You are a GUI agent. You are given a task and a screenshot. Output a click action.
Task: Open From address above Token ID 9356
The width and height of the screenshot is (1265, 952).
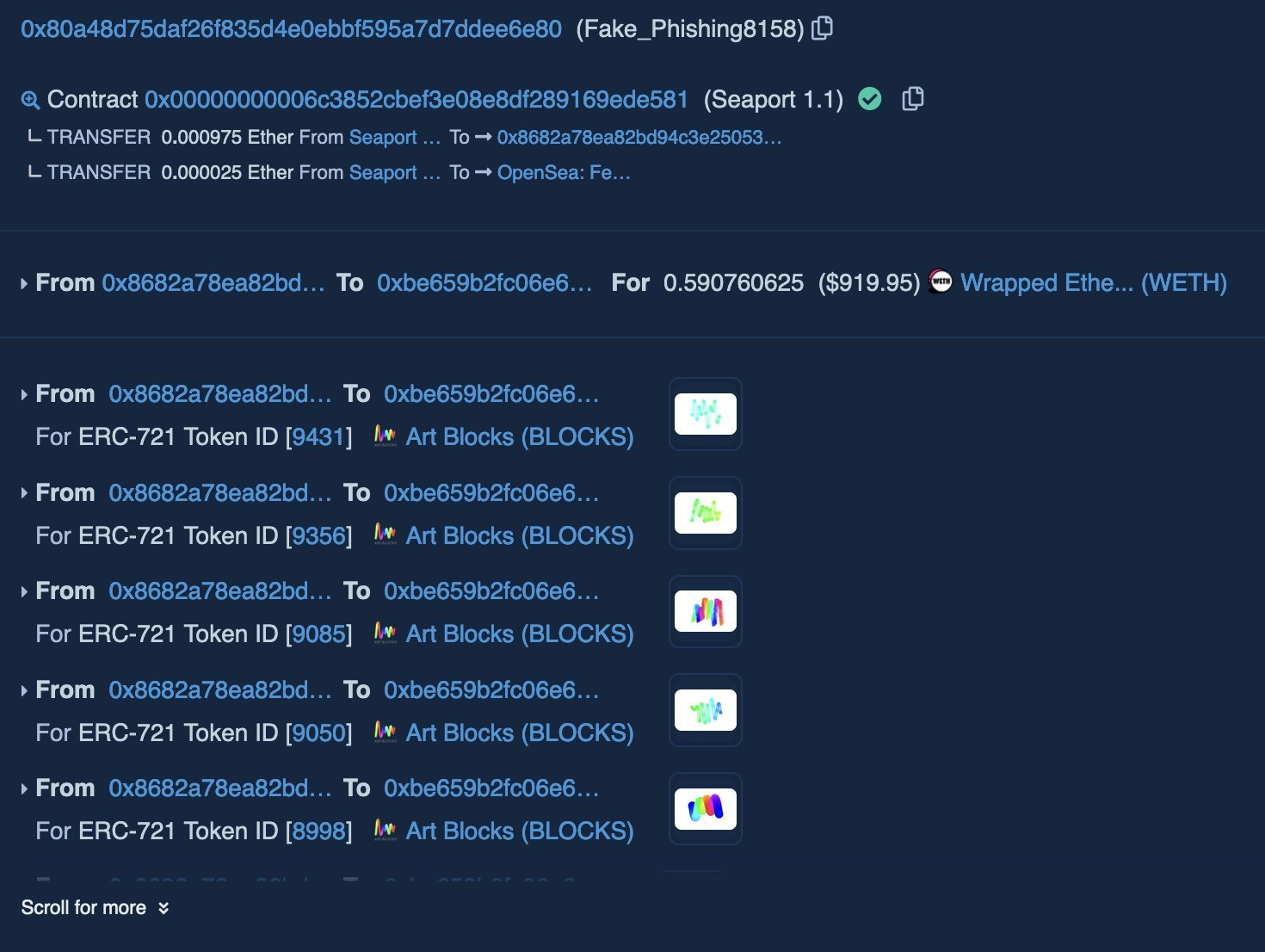[x=220, y=493]
